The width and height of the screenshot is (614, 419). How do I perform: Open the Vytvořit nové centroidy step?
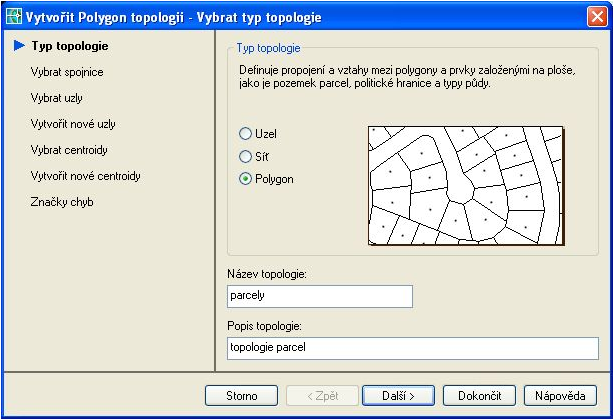point(85,176)
